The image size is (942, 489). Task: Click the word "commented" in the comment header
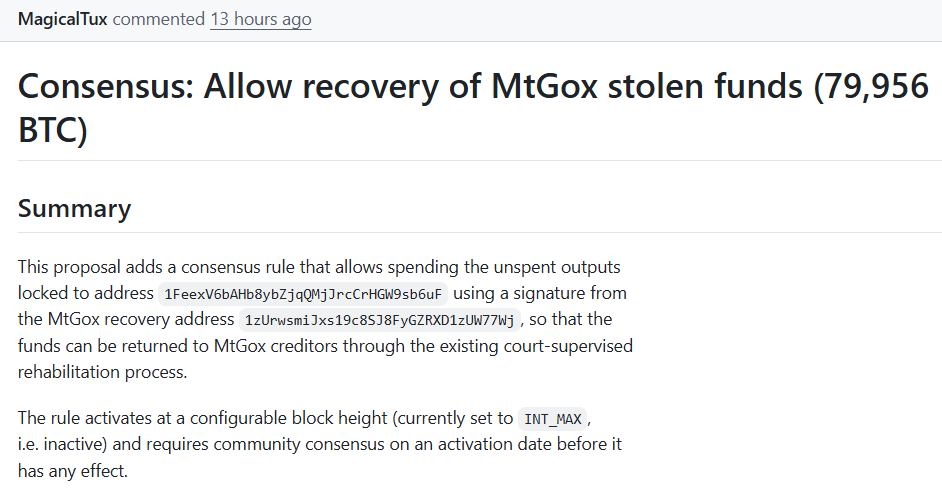[x=158, y=19]
